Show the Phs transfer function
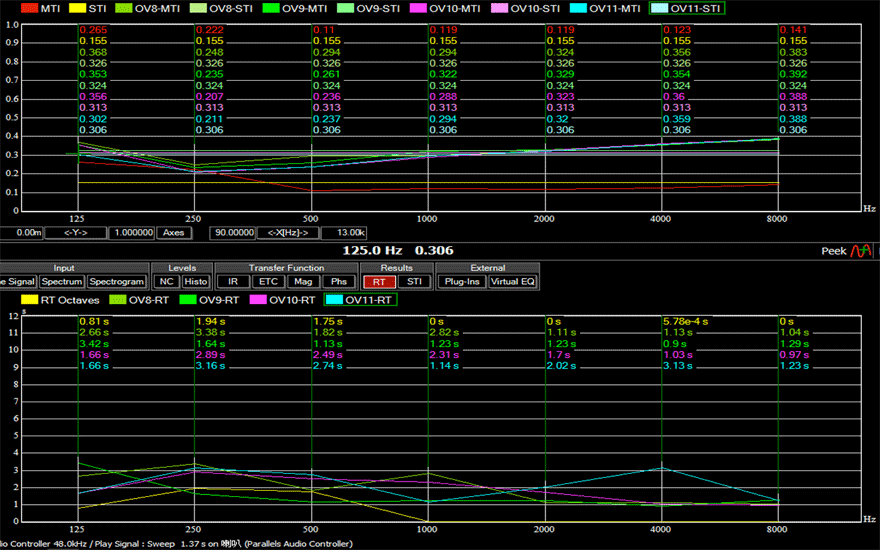 tap(338, 281)
